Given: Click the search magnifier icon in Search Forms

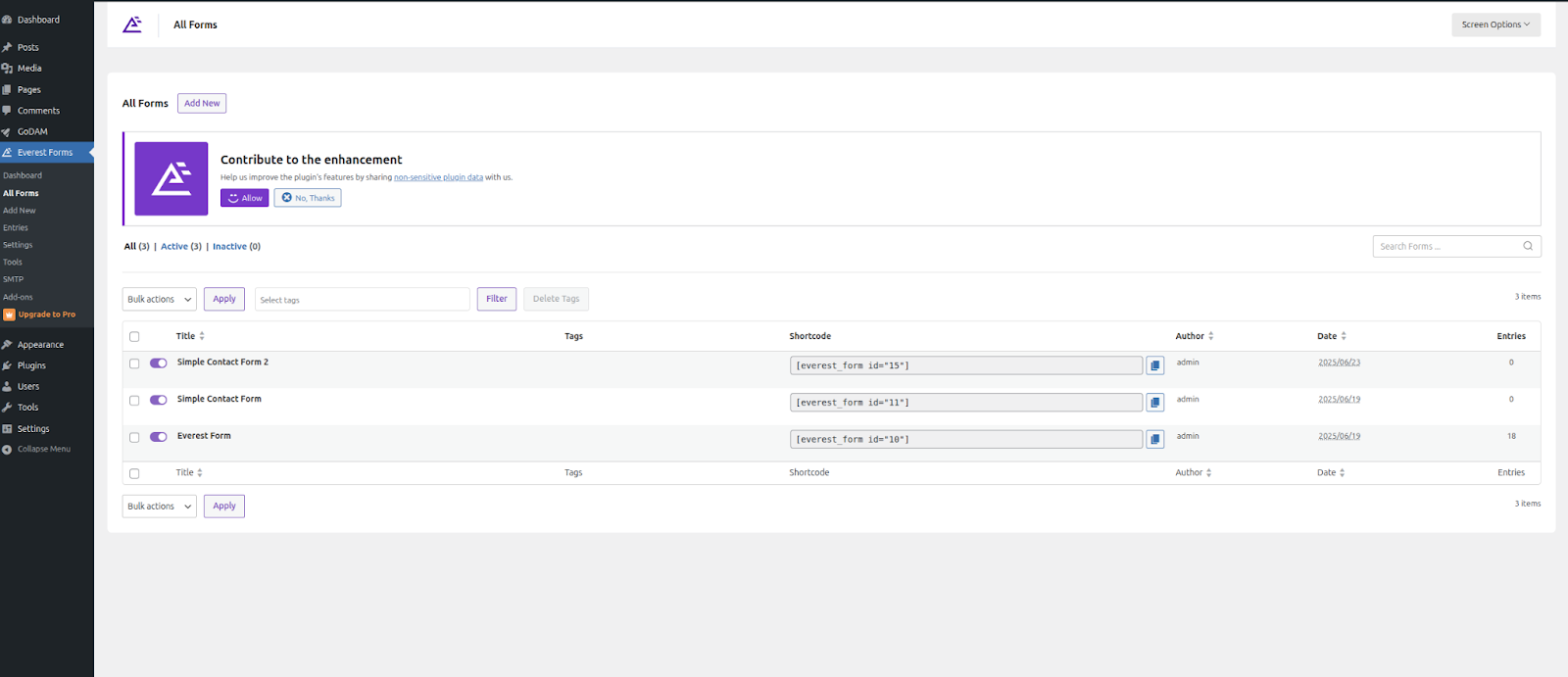Looking at the screenshot, I should (x=1528, y=246).
